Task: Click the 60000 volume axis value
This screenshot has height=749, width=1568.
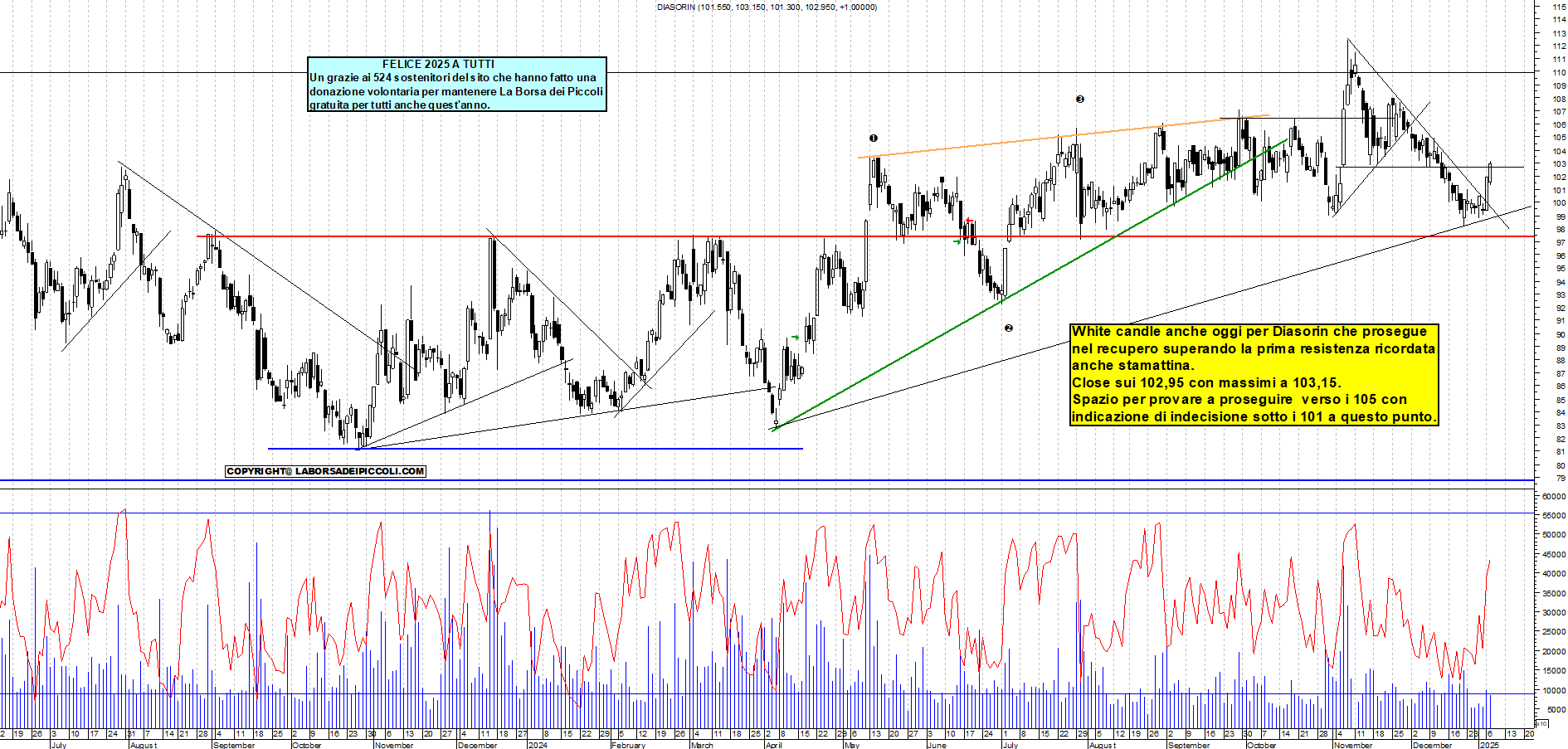Action: (x=1554, y=496)
